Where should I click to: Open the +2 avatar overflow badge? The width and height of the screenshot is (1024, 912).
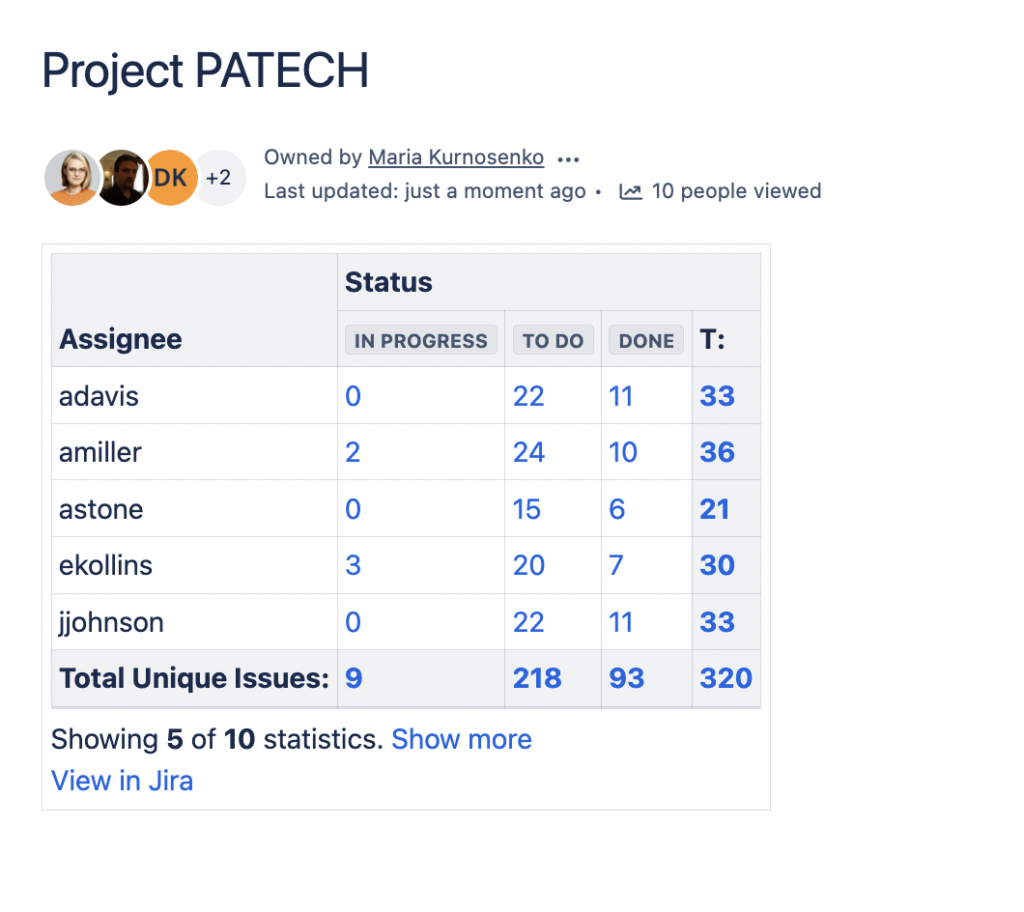tap(218, 178)
